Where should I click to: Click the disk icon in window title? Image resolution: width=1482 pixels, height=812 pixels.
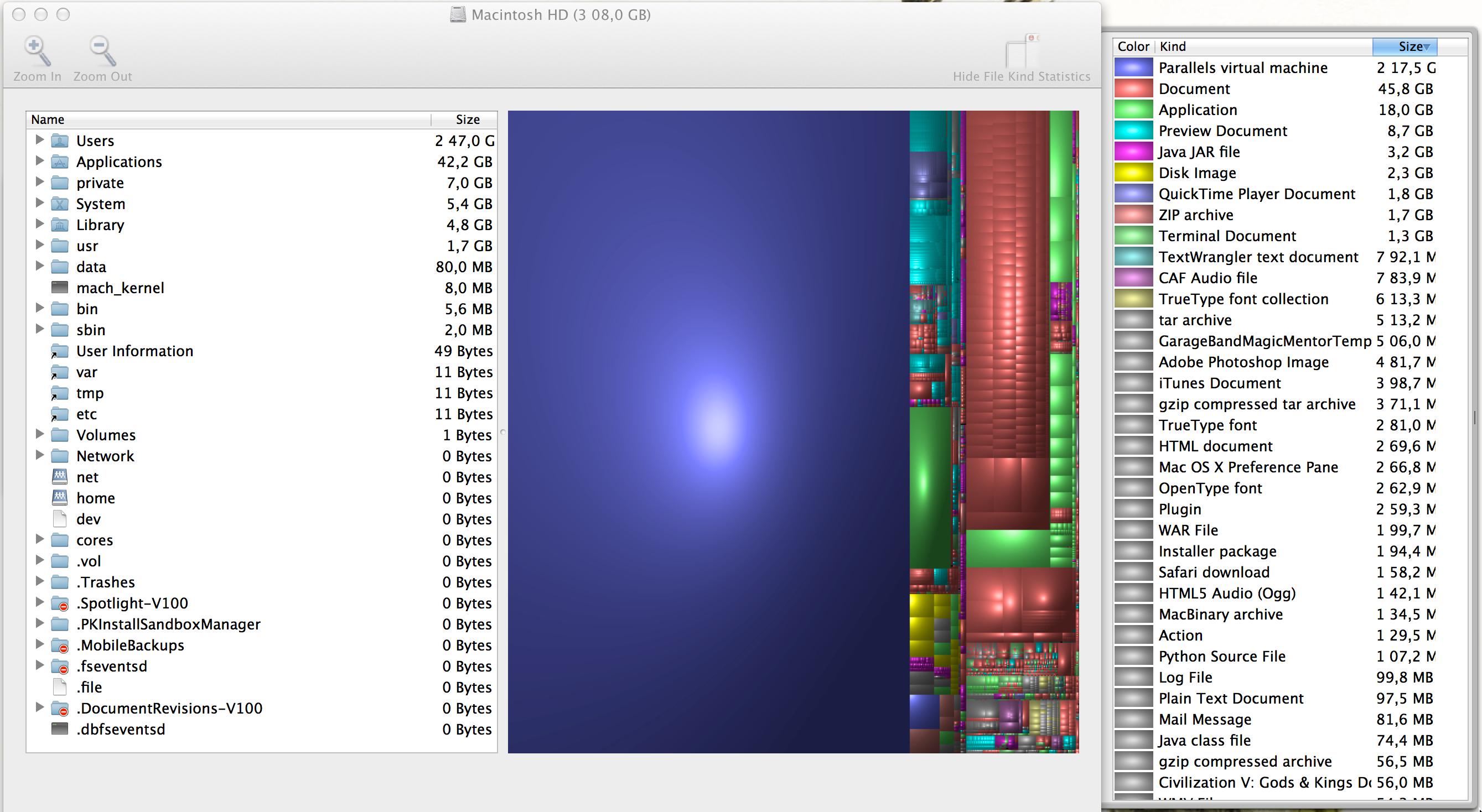[x=458, y=14]
